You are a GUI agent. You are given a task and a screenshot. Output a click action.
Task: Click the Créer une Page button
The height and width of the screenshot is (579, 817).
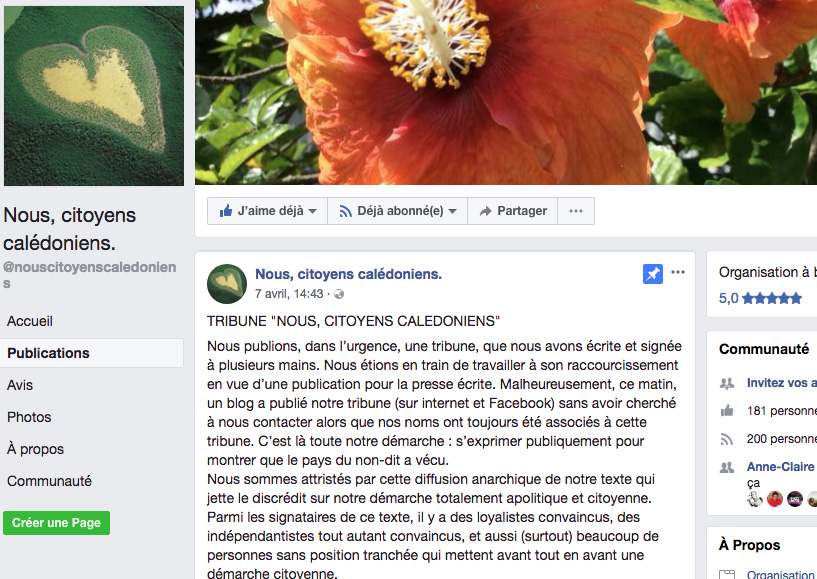(x=56, y=523)
